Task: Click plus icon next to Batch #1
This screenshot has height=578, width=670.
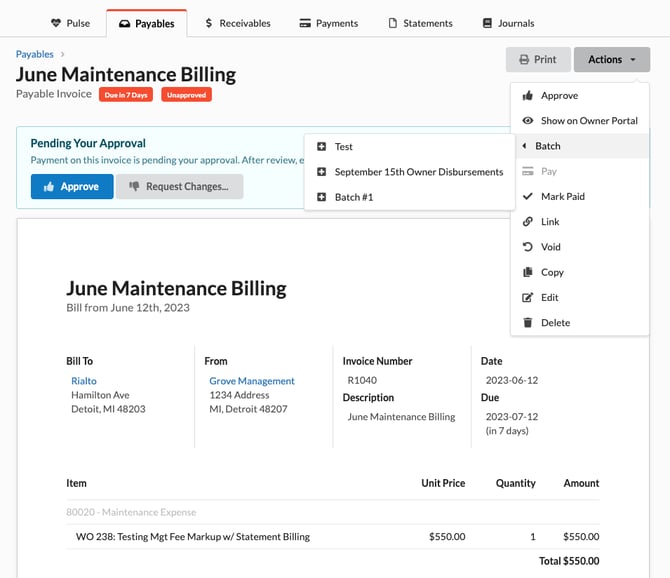Action: pos(321,198)
